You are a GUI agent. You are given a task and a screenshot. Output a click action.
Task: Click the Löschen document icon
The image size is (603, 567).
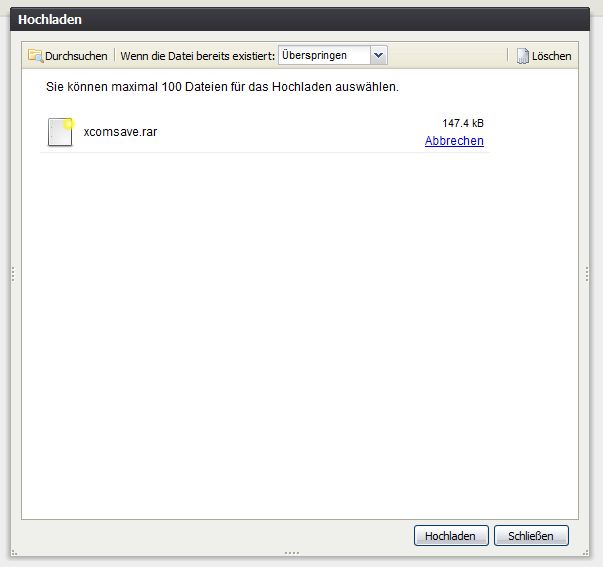click(x=522, y=56)
